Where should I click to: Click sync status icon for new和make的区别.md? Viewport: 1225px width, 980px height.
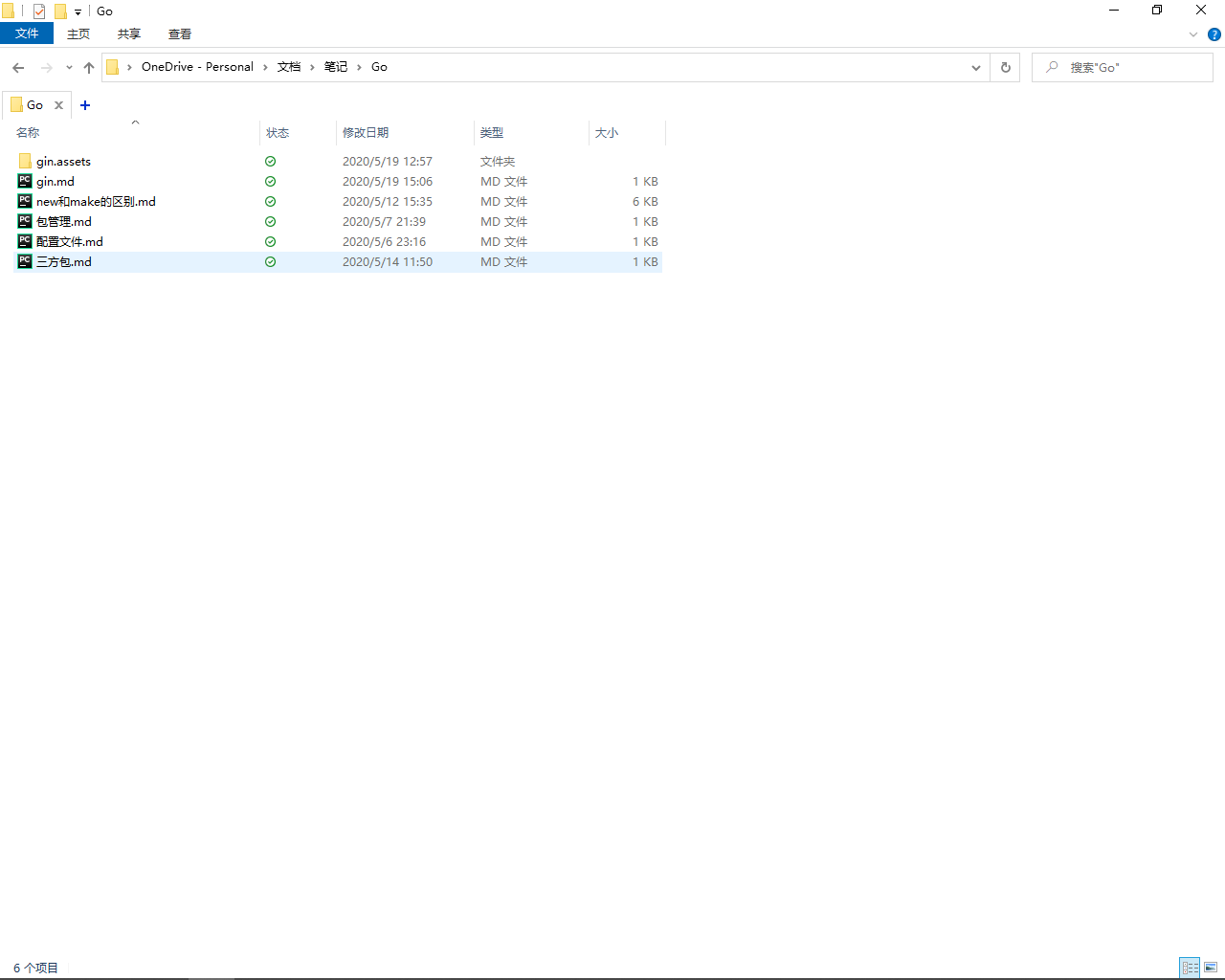271,202
